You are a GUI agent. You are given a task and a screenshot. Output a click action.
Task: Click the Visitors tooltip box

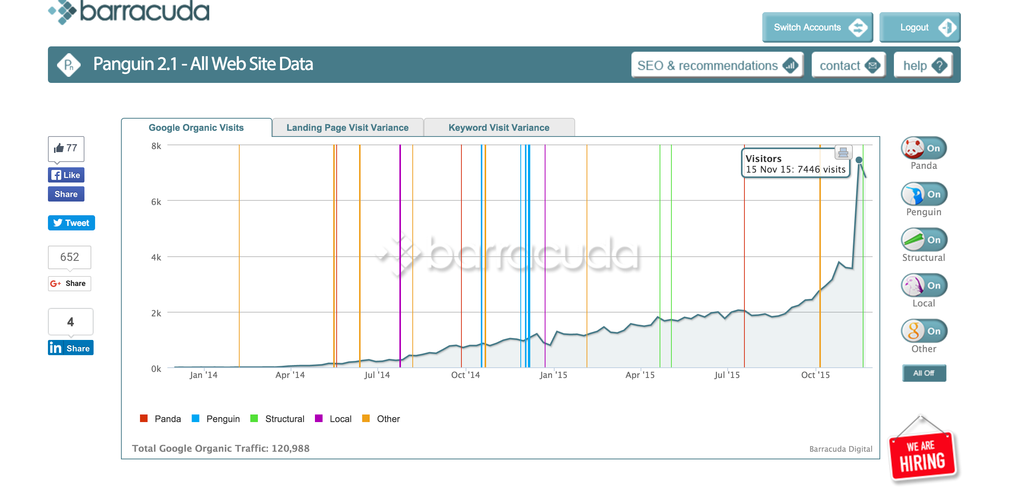click(x=795, y=163)
